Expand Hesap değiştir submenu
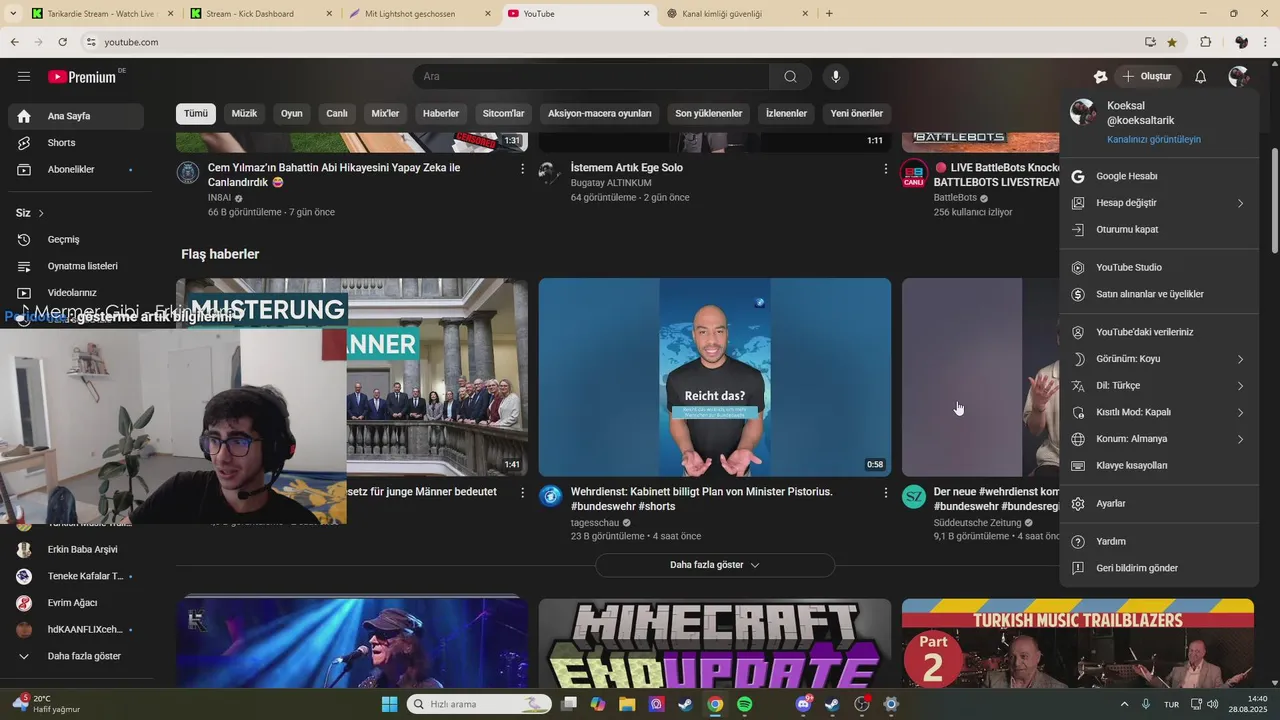1280x720 pixels. tap(1159, 203)
